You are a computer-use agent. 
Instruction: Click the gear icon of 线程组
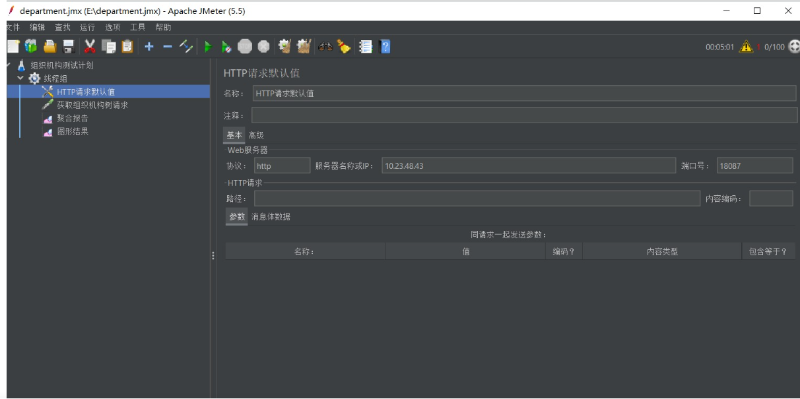pos(34,78)
